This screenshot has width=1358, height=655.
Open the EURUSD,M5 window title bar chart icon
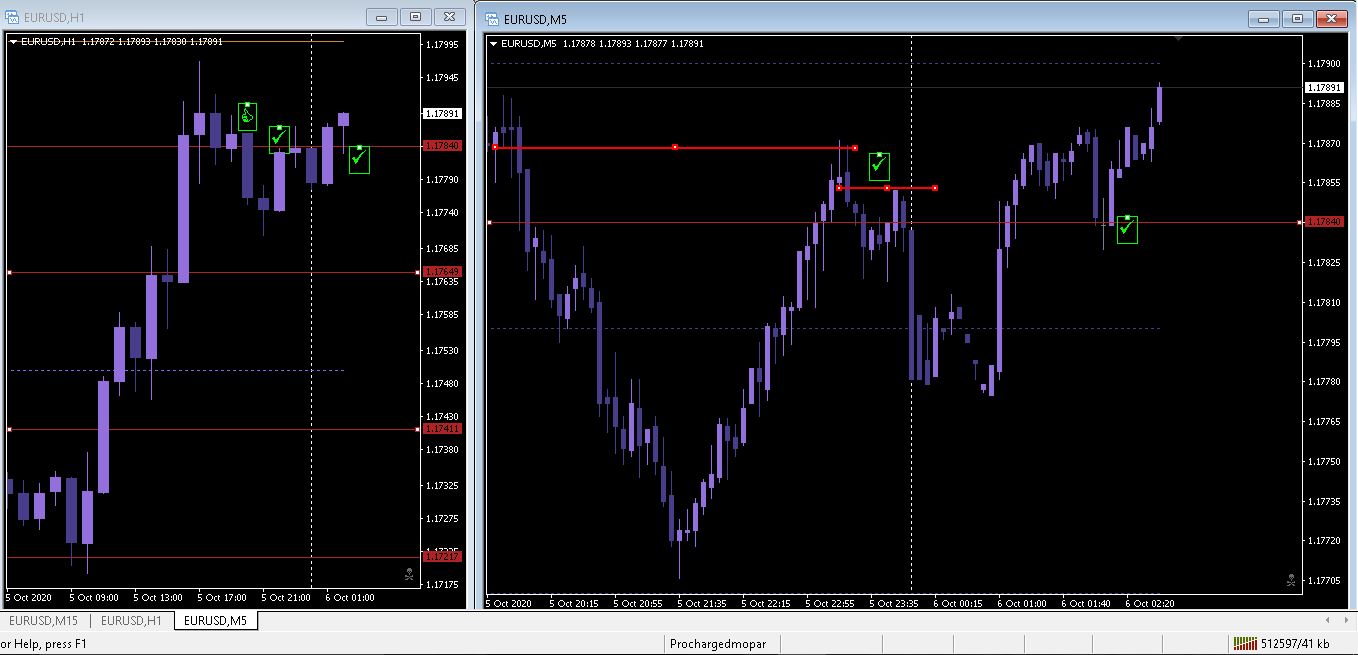(491, 18)
